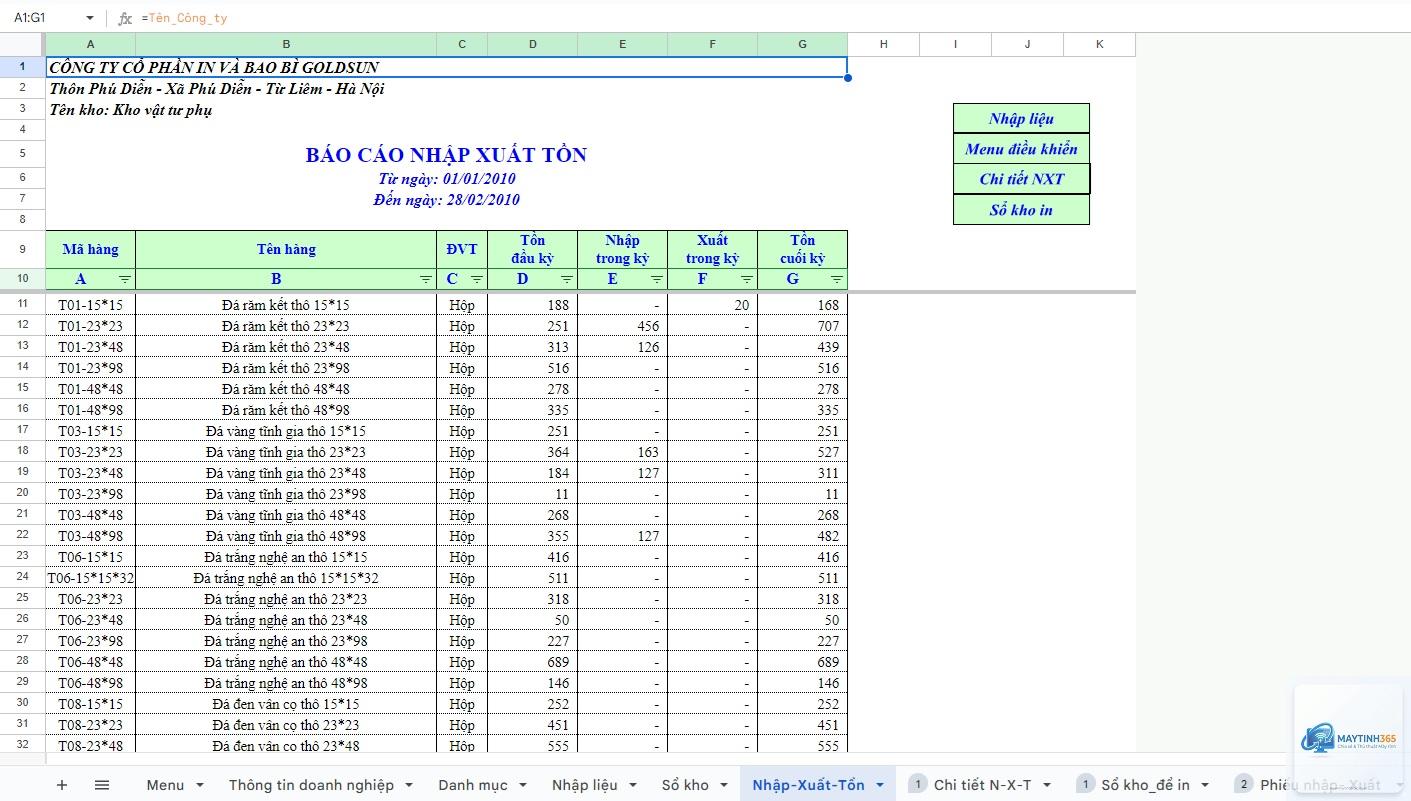Click the Đến ngày: 28/02/2010 cell
The height and width of the screenshot is (801, 1411).
click(x=446, y=199)
